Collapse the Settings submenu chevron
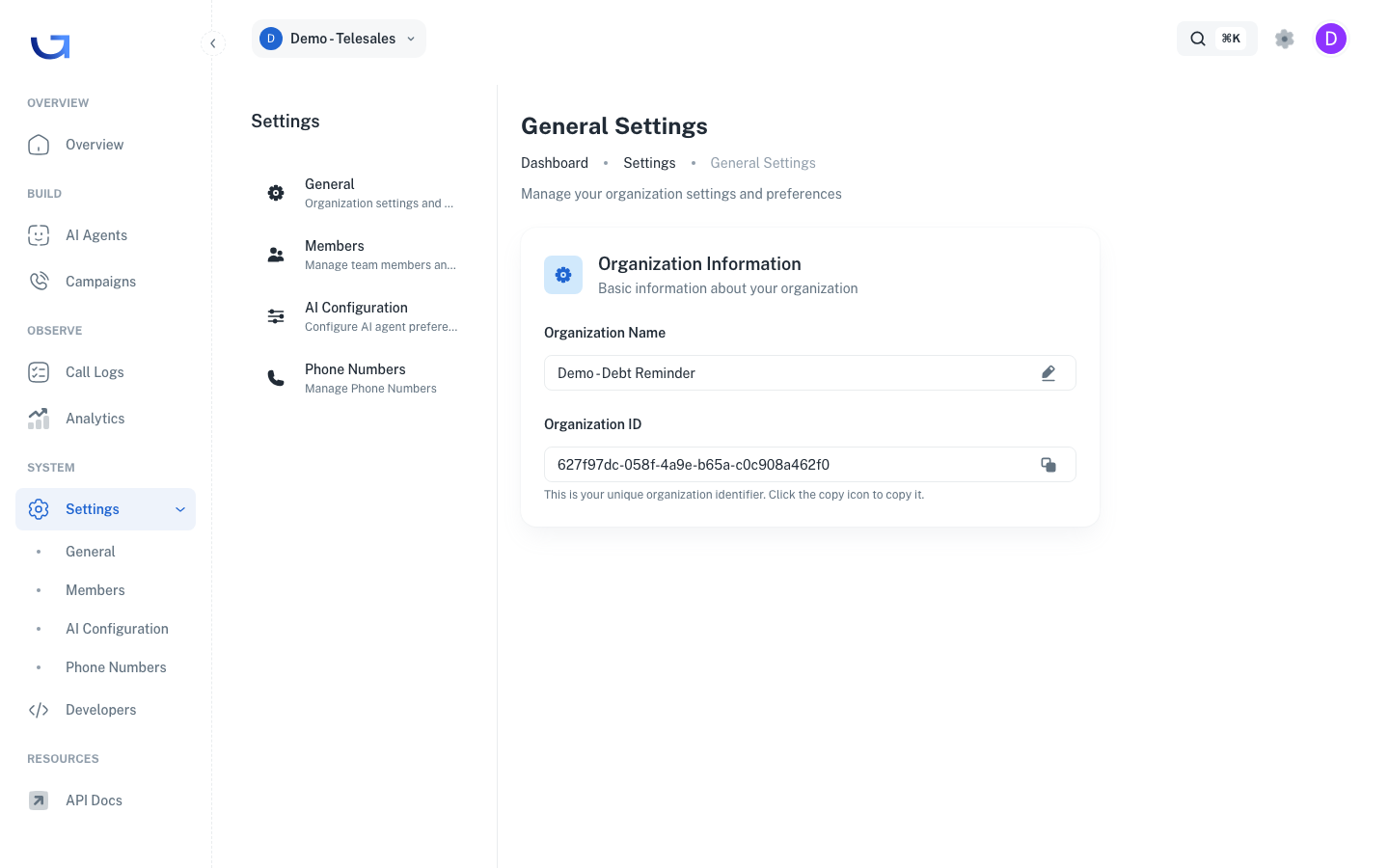The image size is (1389, 868). pos(180,509)
